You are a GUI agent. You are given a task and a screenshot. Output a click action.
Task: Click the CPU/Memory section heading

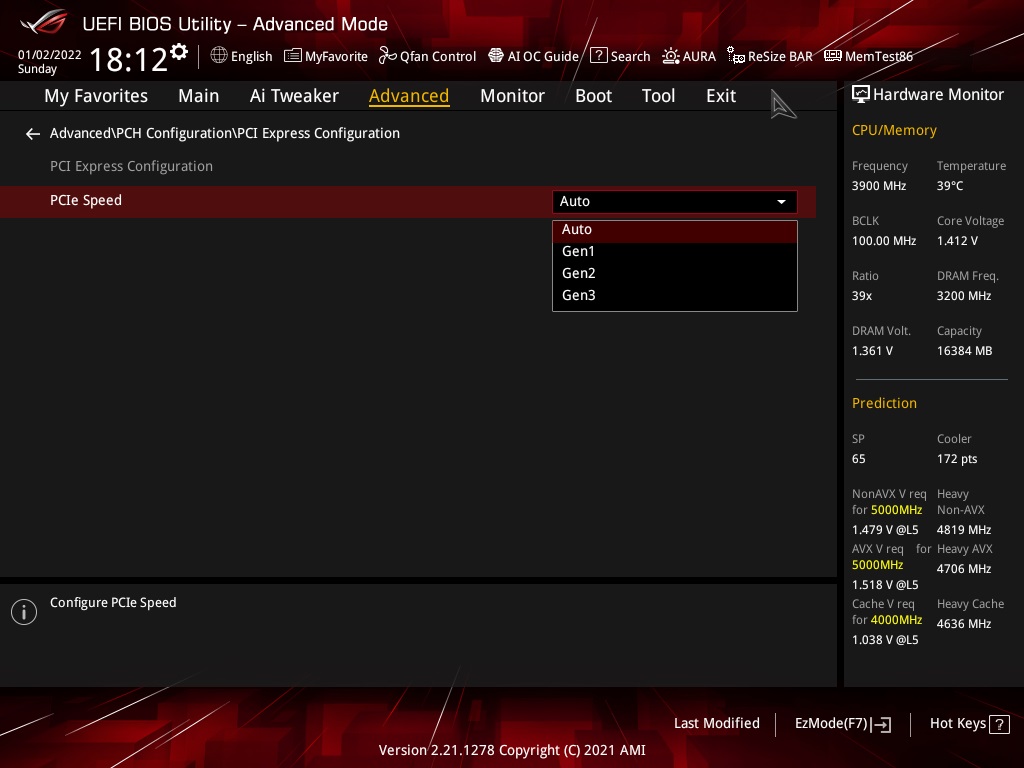[x=894, y=131]
